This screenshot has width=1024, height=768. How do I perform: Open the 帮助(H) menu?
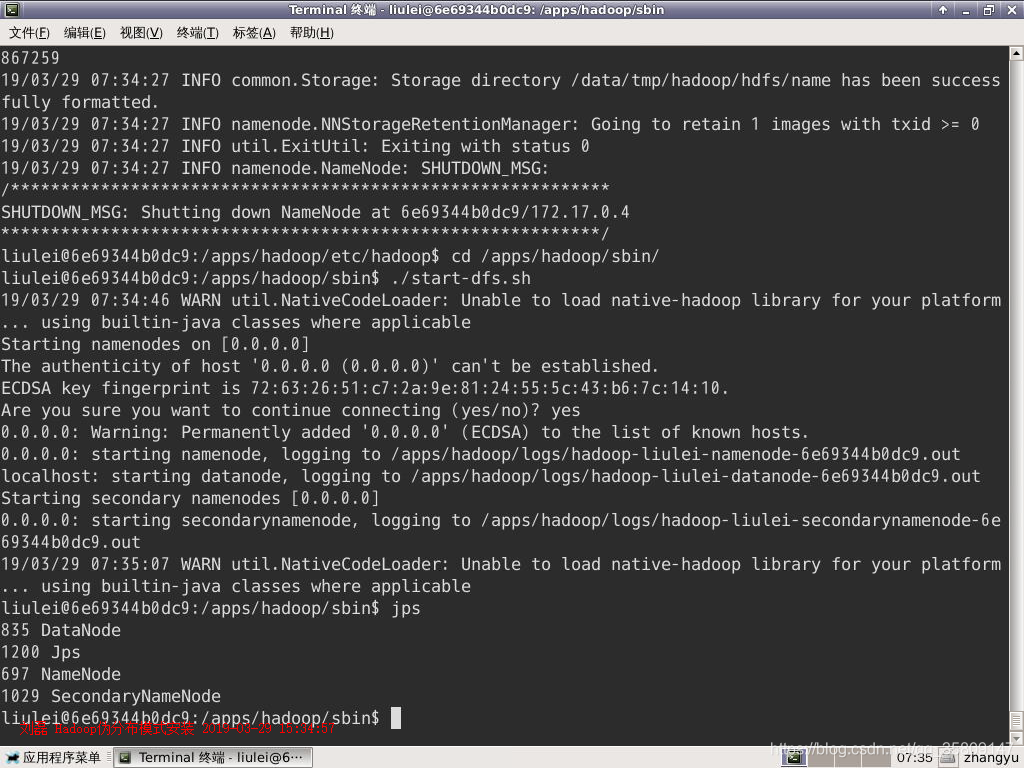312,33
